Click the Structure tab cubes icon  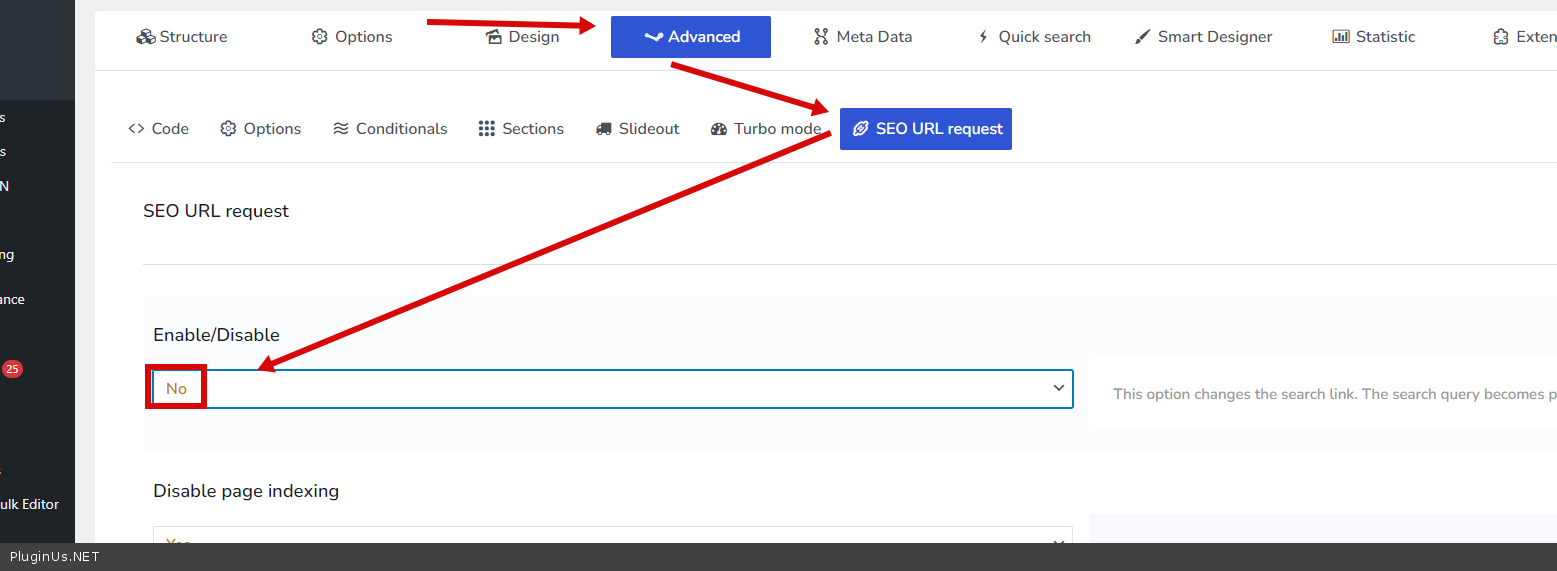(x=146, y=37)
